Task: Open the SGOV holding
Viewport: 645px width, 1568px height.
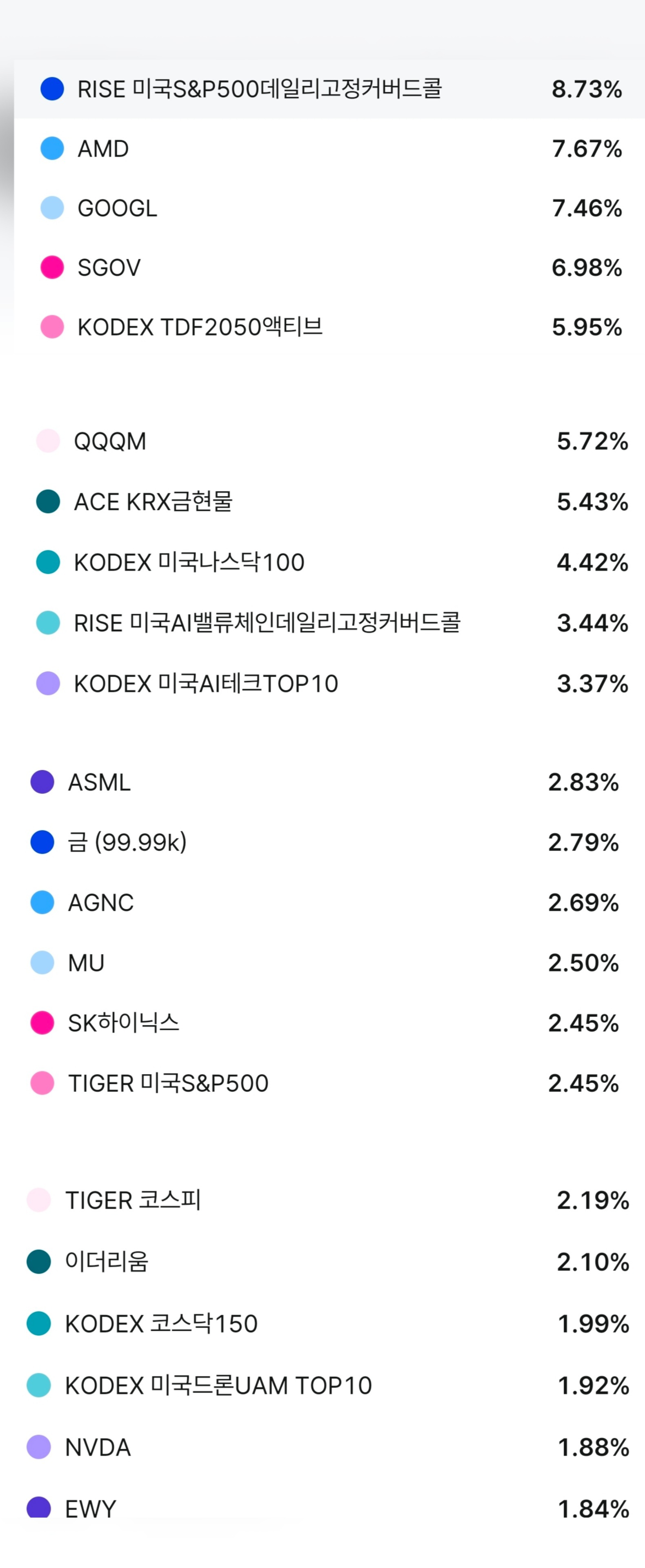Action: 109,267
